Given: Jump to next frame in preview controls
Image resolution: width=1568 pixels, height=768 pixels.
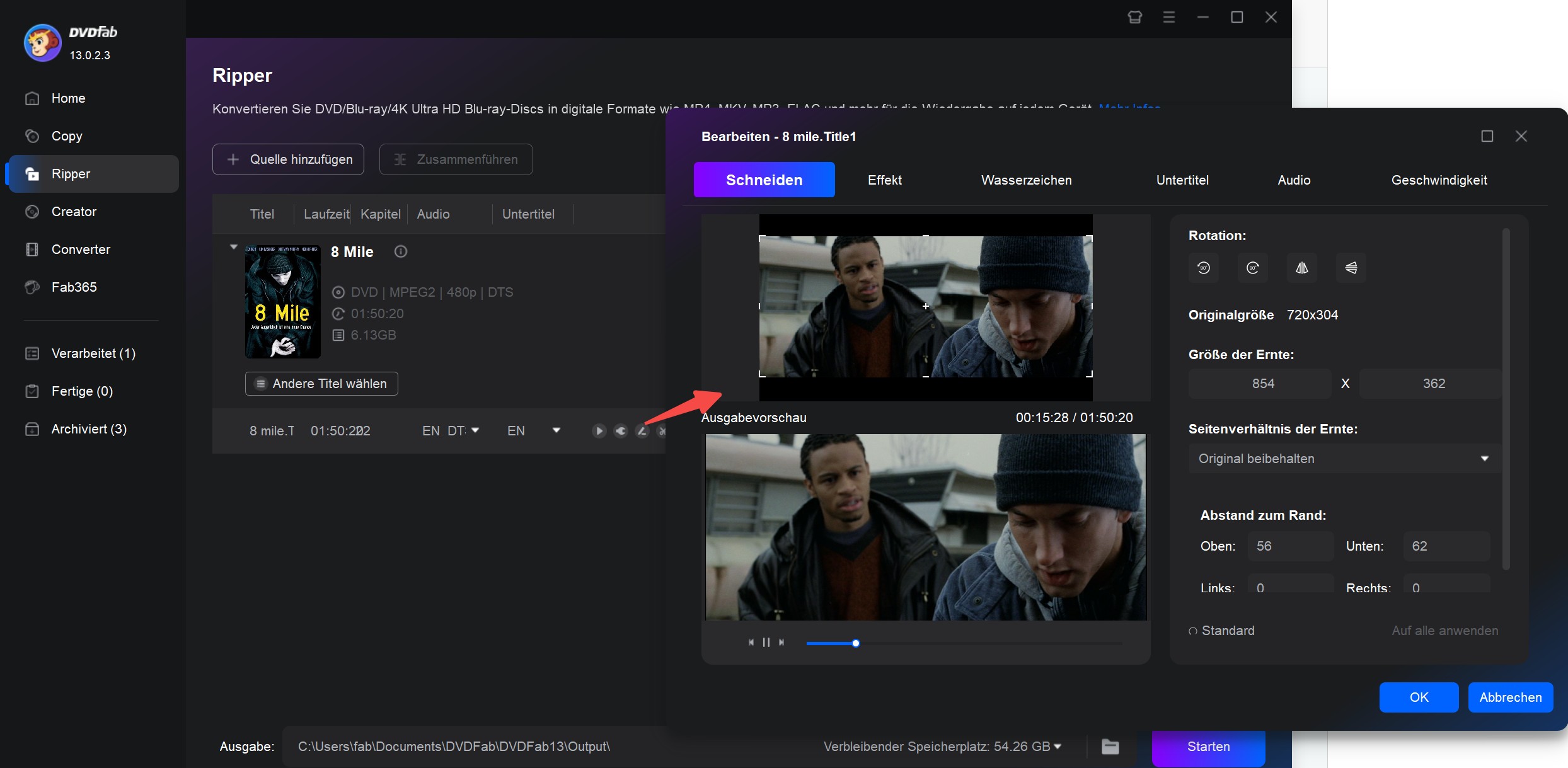Looking at the screenshot, I should click(x=781, y=643).
